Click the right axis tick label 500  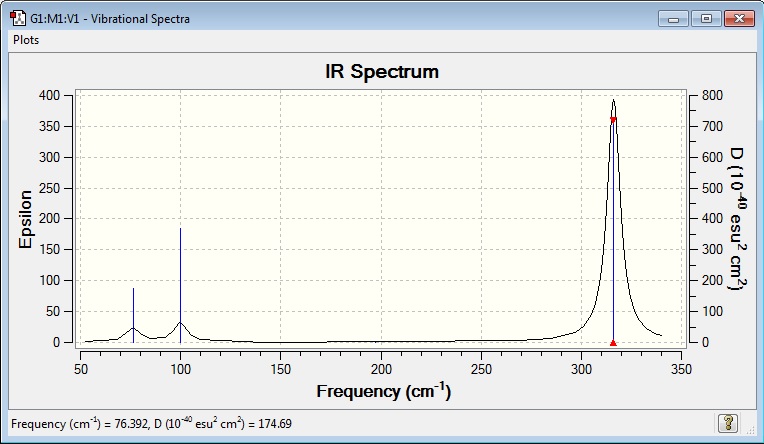[x=712, y=188]
